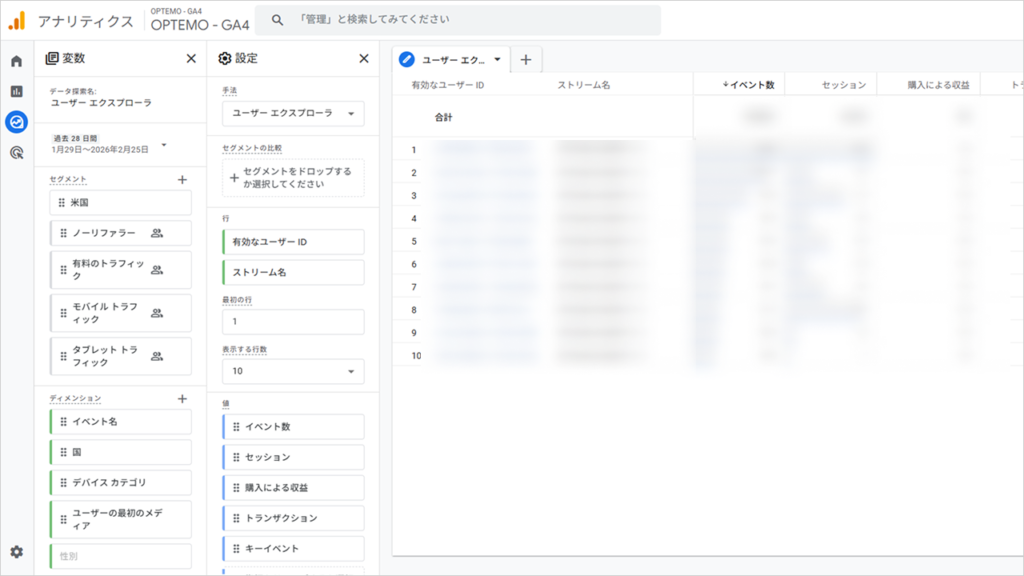1024x576 pixels.
Task: Select the Reports icon in the left navigation
Action: (x=15, y=90)
